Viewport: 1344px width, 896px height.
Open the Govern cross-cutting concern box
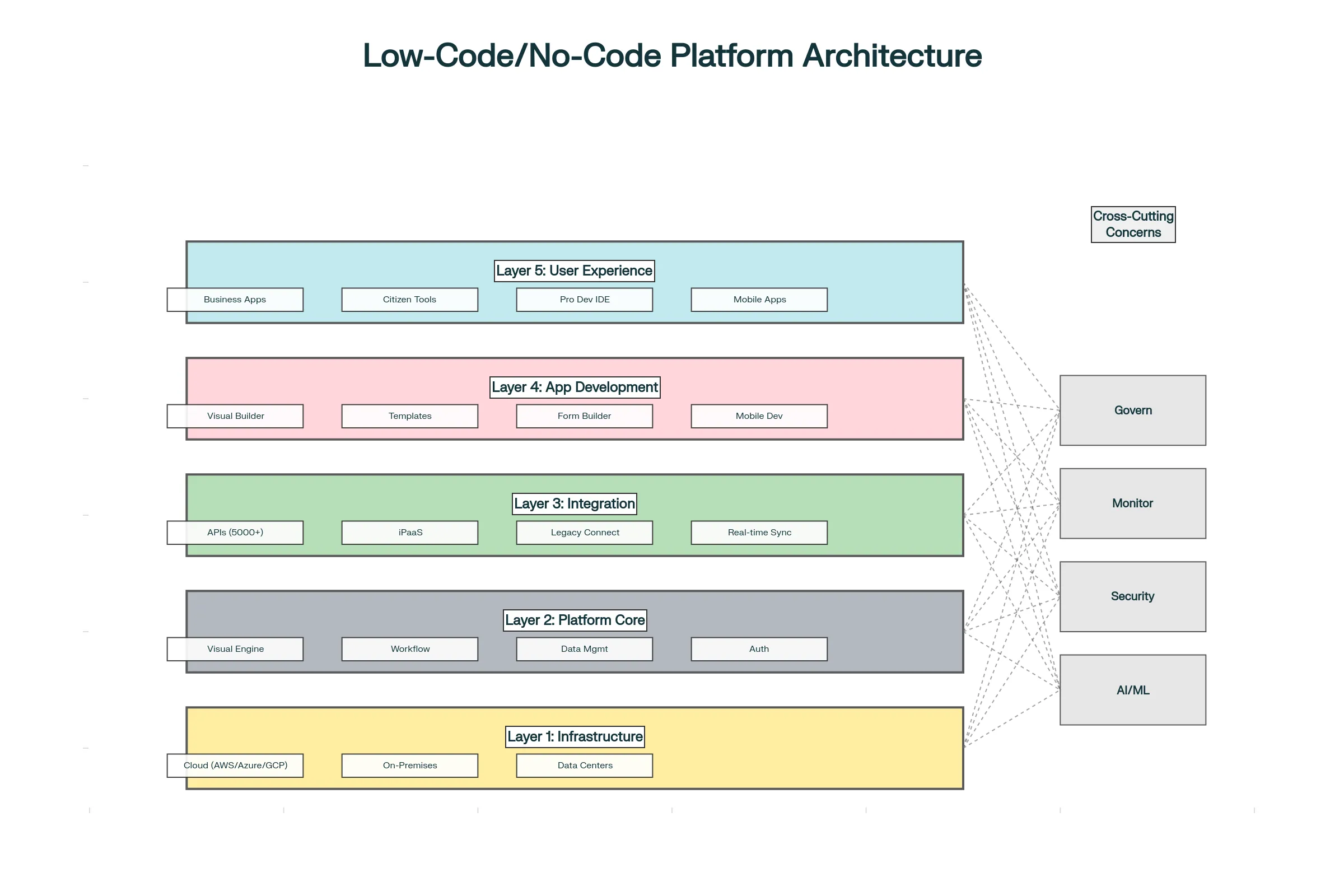coord(1132,410)
